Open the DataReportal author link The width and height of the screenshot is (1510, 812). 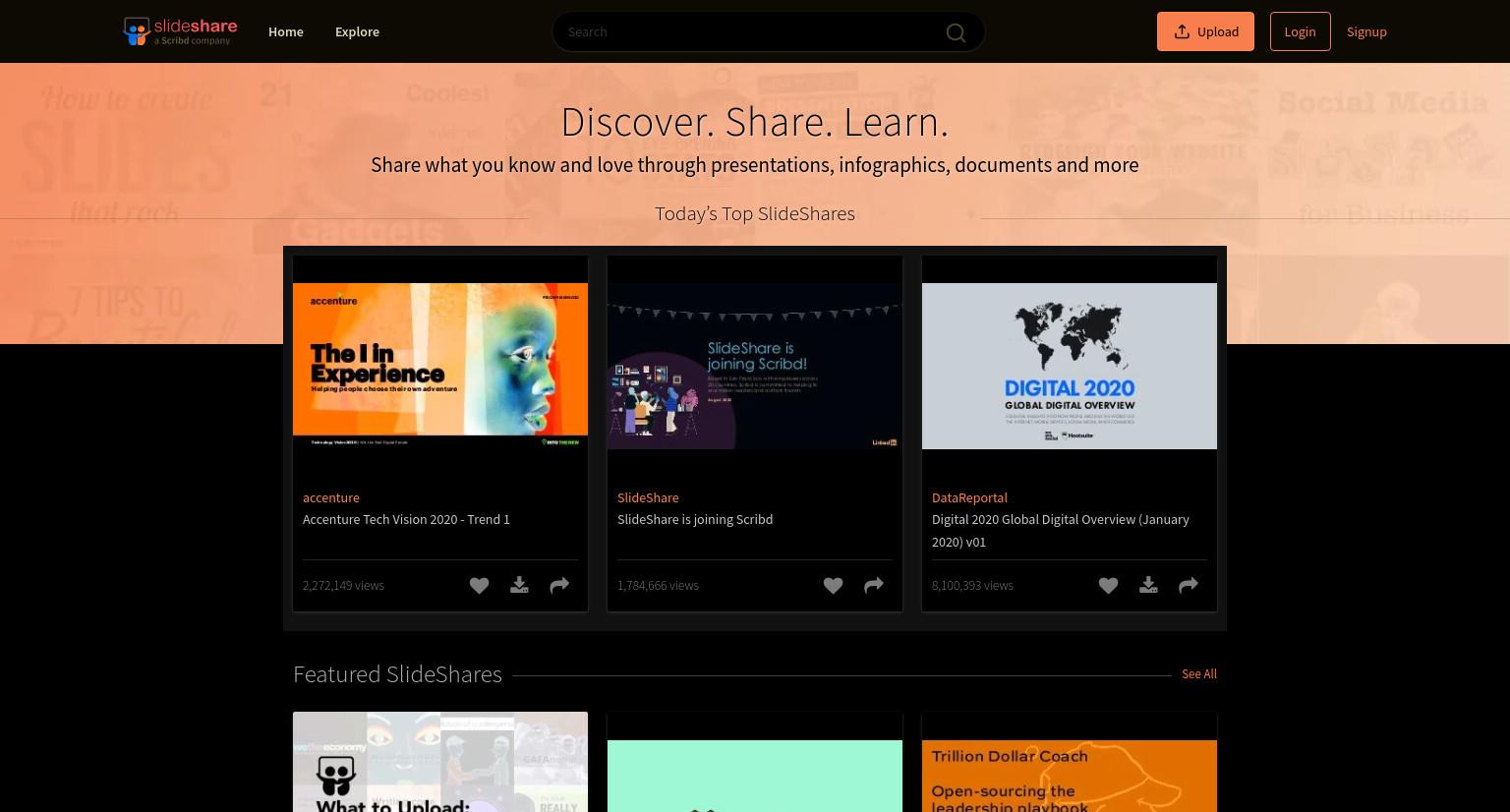(969, 497)
